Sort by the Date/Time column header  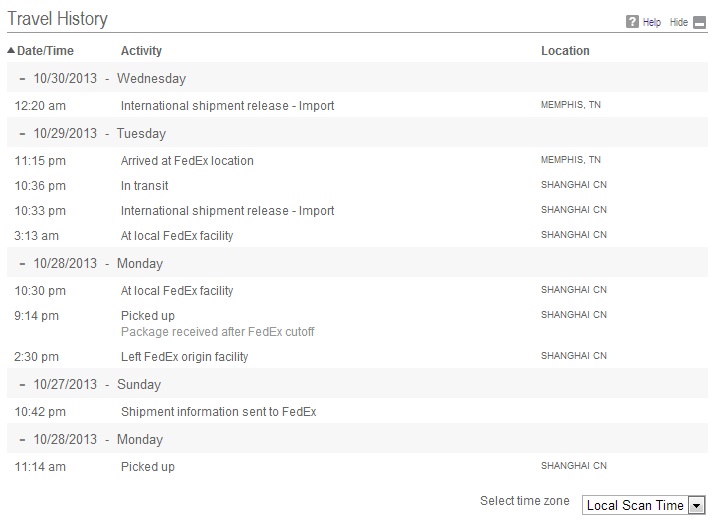tap(45, 51)
